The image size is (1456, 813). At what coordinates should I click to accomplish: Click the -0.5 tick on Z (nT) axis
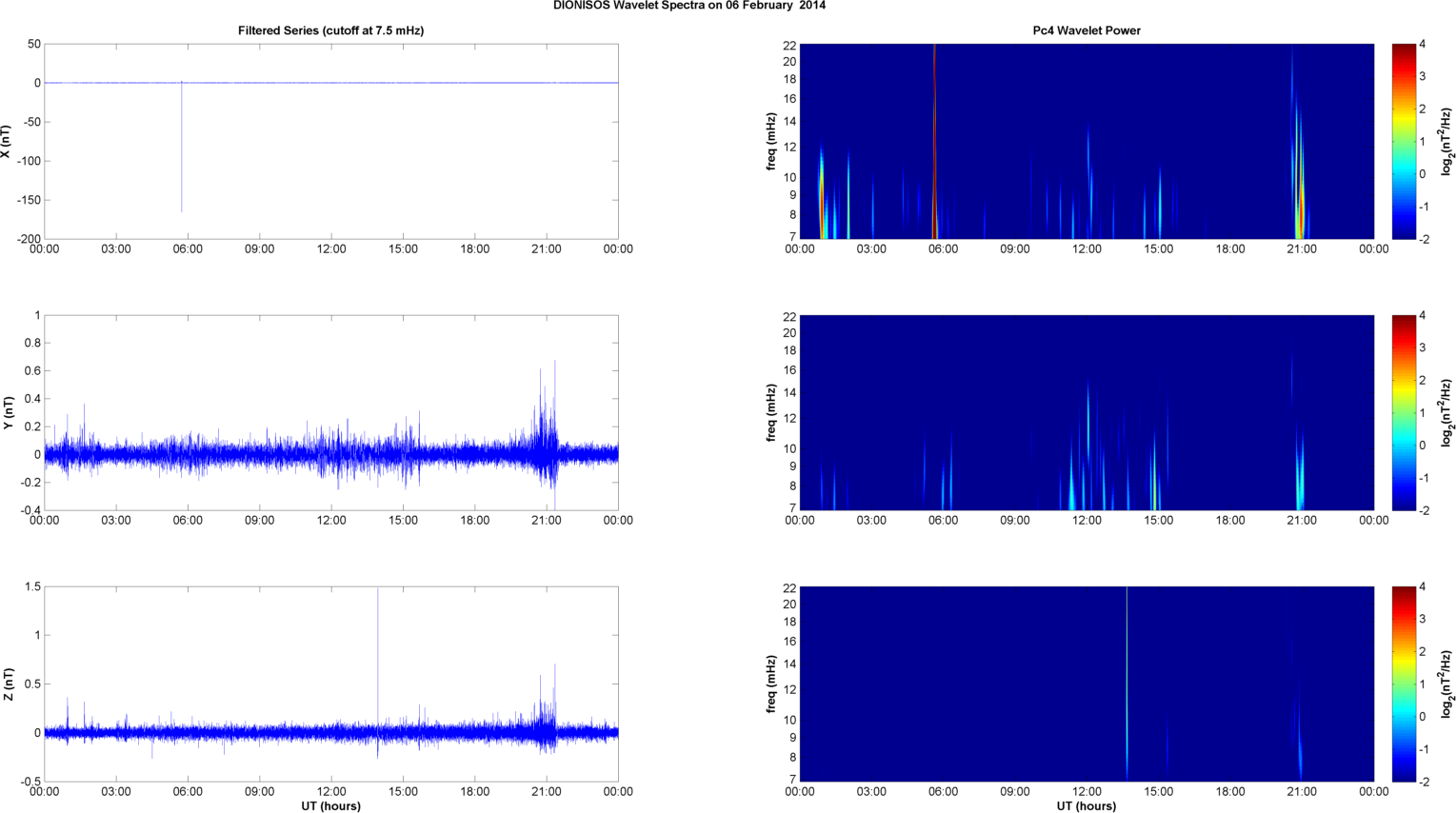point(30,782)
